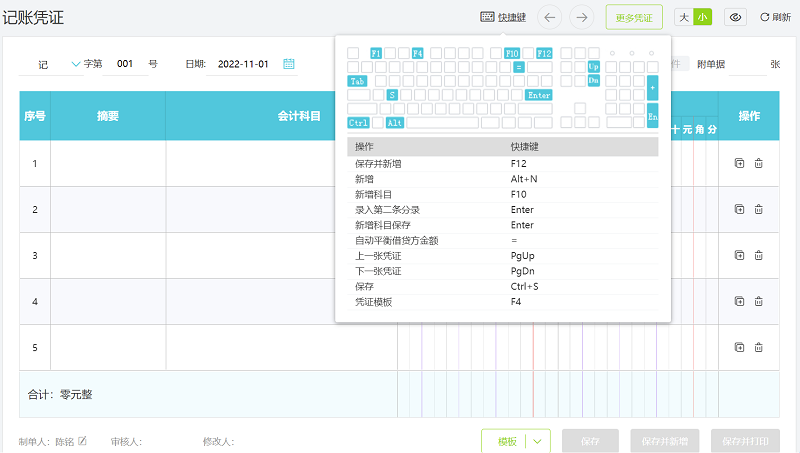Go to next voucher with right arrow

581,17
